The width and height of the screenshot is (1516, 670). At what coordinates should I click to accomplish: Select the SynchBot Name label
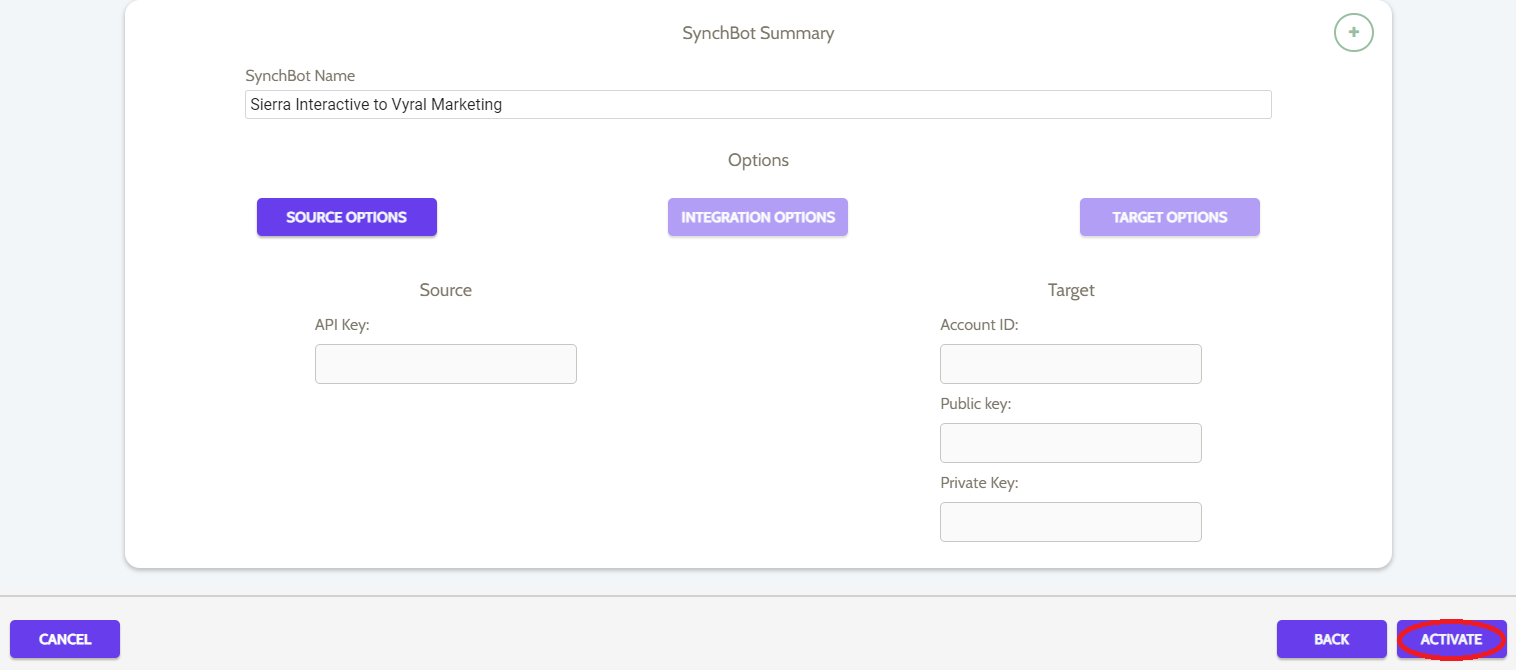click(x=300, y=76)
